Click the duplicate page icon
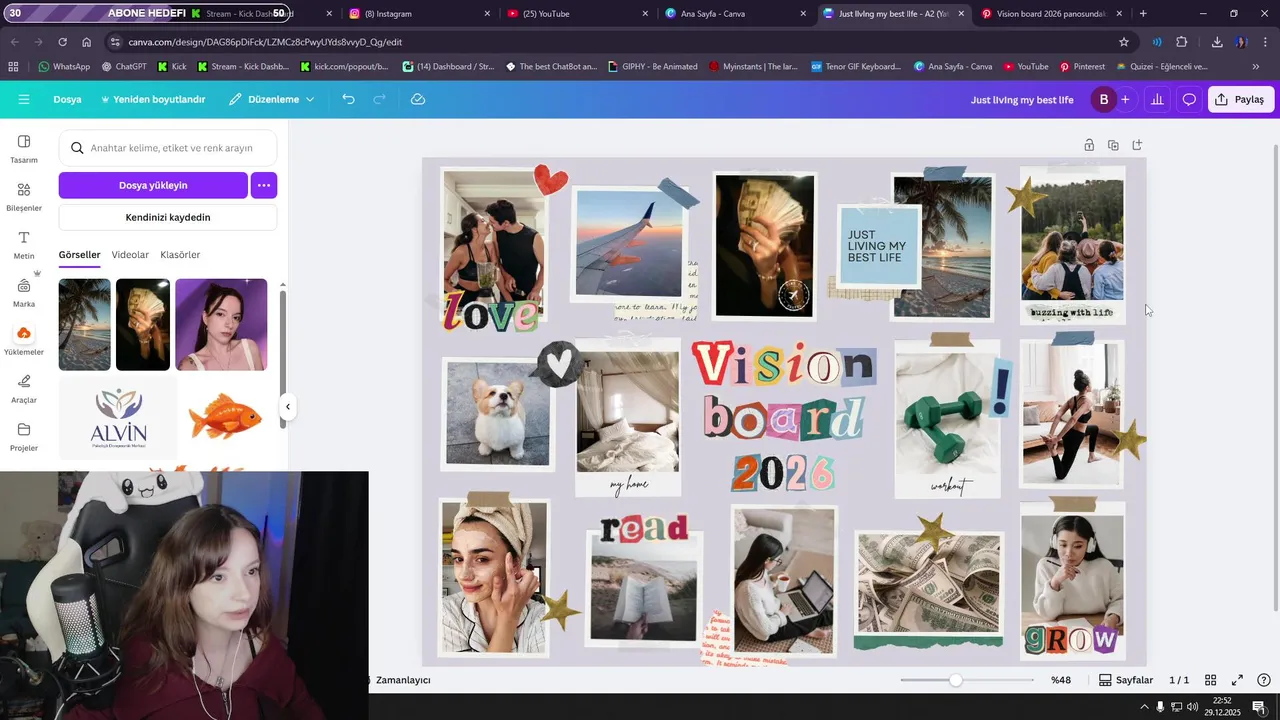This screenshot has width=1280, height=720. click(x=1113, y=145)
